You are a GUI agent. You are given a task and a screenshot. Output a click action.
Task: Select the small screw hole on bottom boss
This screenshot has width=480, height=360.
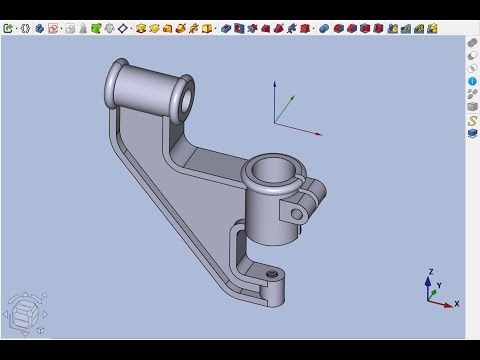(272, 274)
